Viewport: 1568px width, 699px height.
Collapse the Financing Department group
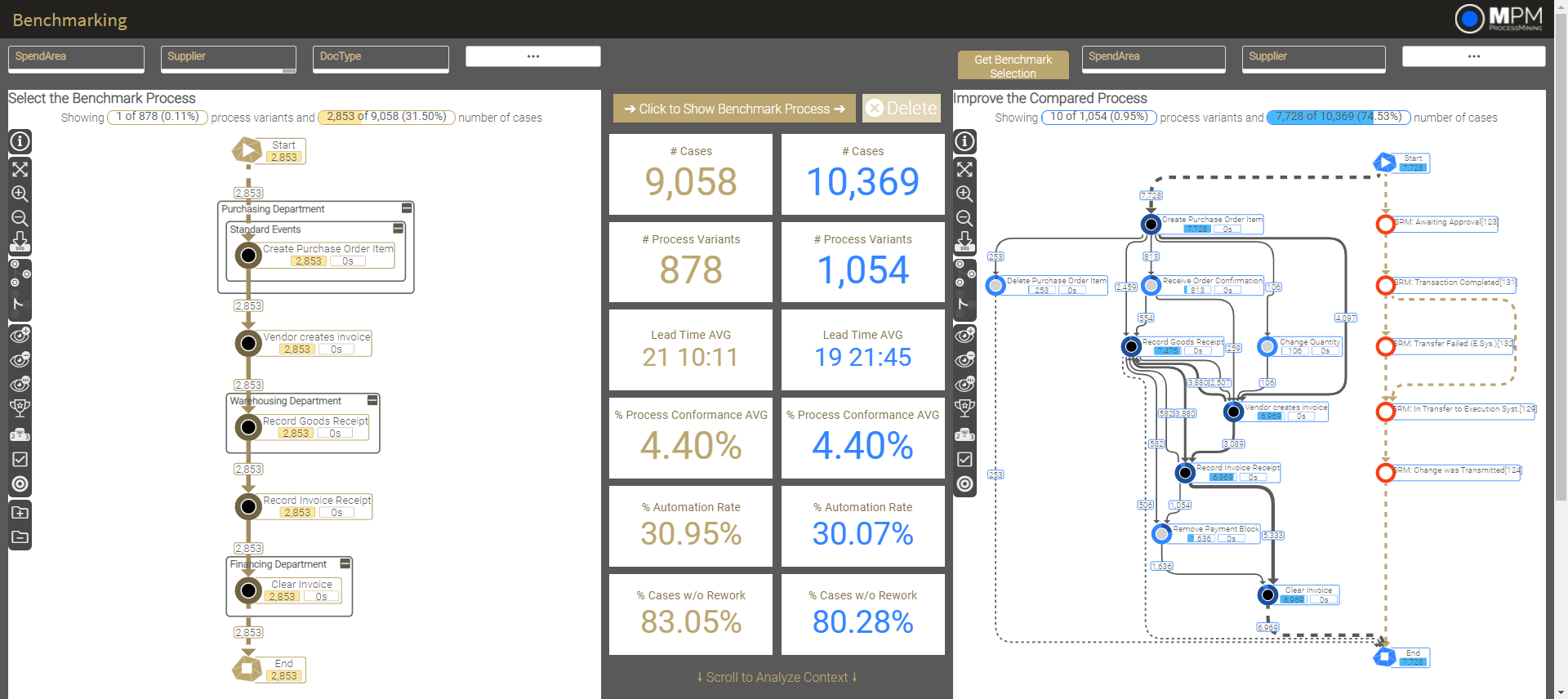click(x=345, y=563)
